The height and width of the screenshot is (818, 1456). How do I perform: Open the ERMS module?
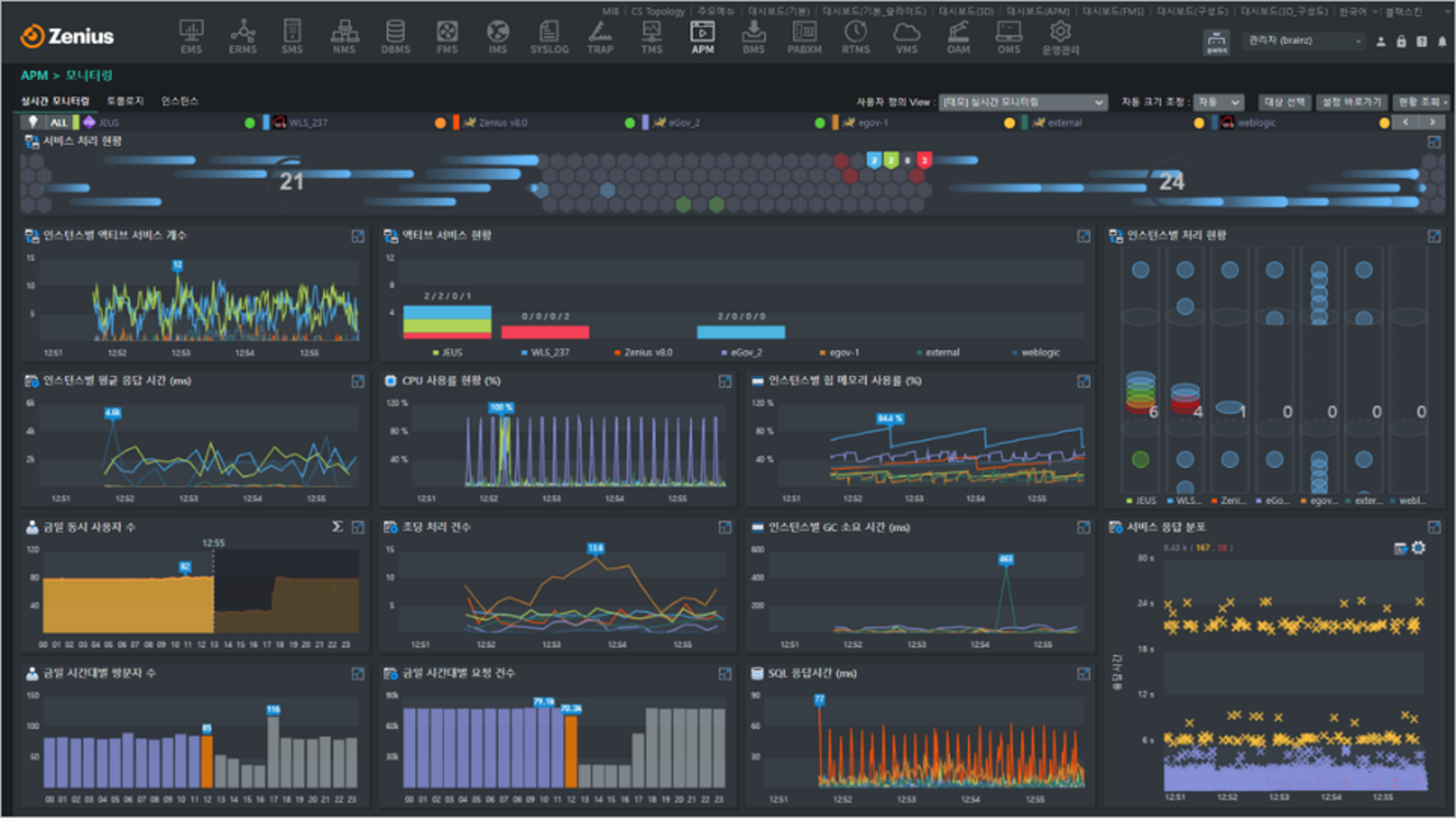tap(243, 37)
